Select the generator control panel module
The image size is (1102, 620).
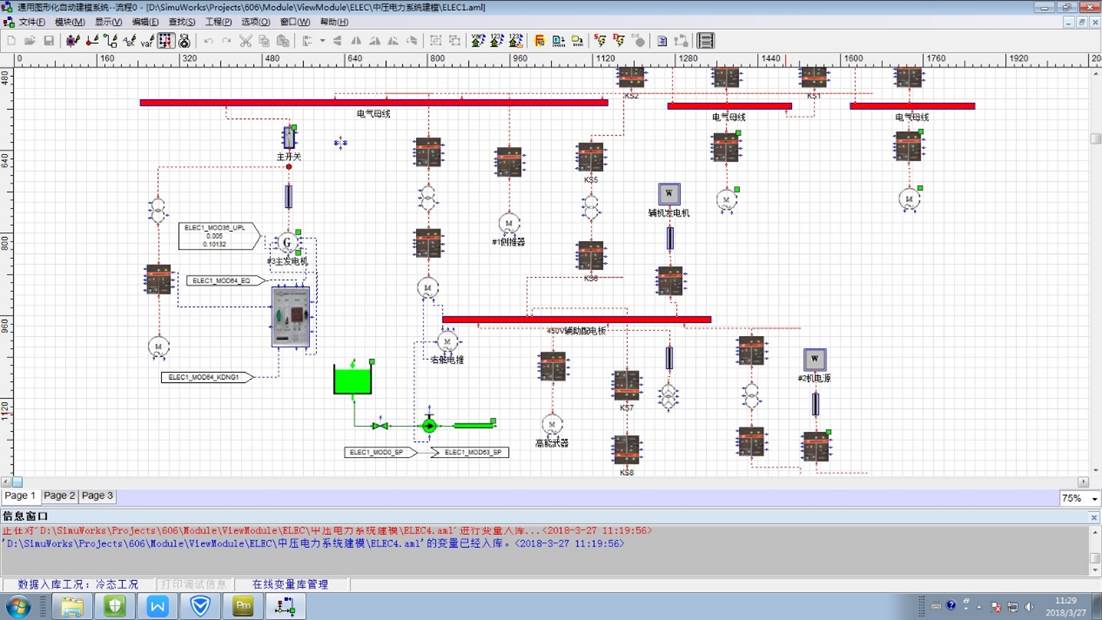coord(290,317)
